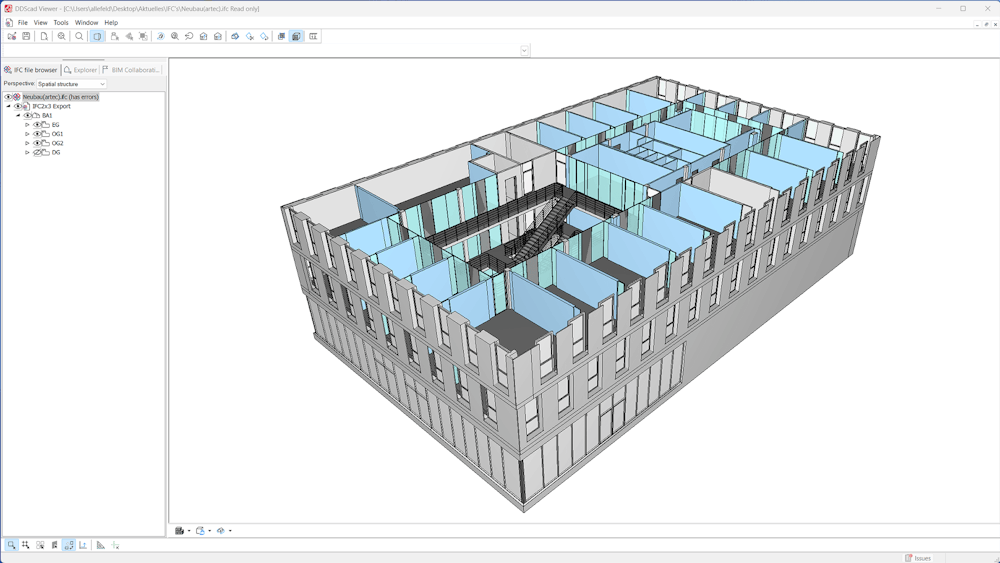
Task: Click the Save icon in the toolbar
Action: pos(27,36)
